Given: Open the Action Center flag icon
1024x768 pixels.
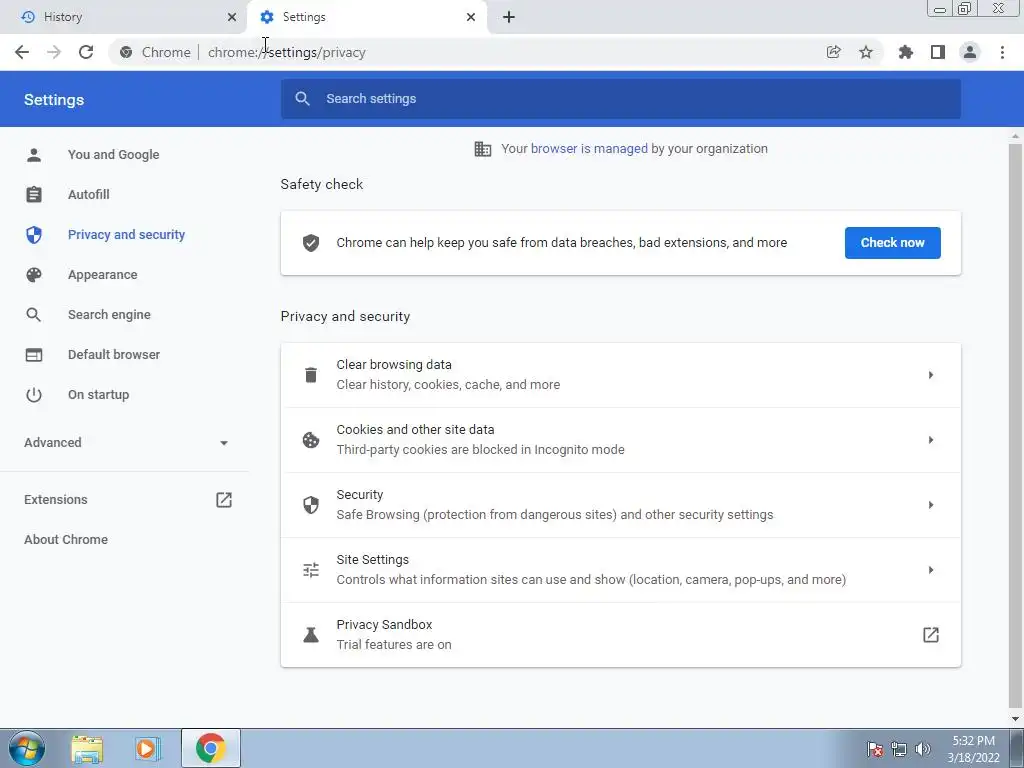Looking at the screenshot, I should click(875, 749).
